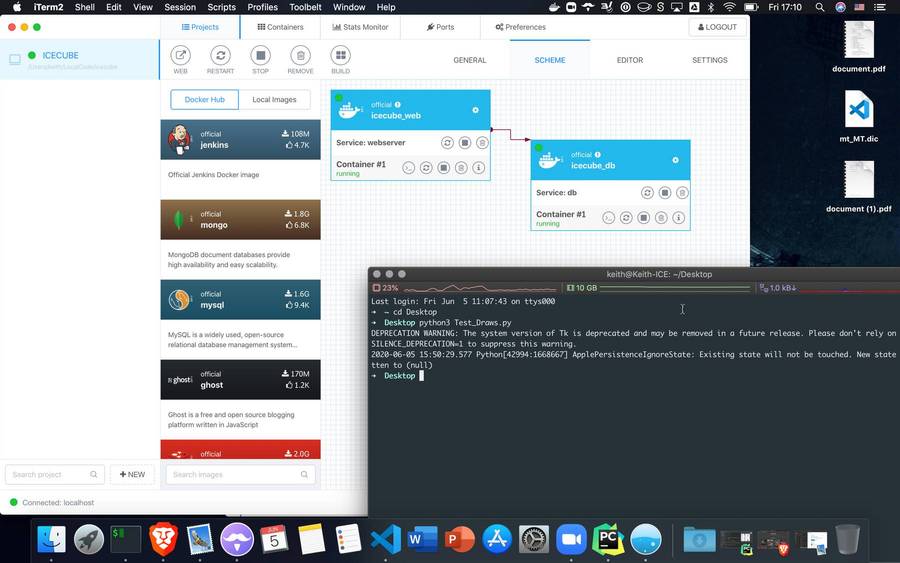Show info for icecube_db Container #1
900x563 pixels.
(x=678, y=217)
